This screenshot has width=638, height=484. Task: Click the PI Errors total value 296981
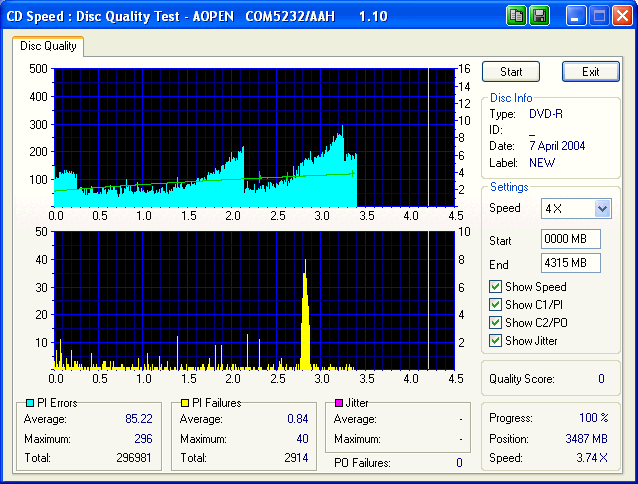[x=134, y=458]
